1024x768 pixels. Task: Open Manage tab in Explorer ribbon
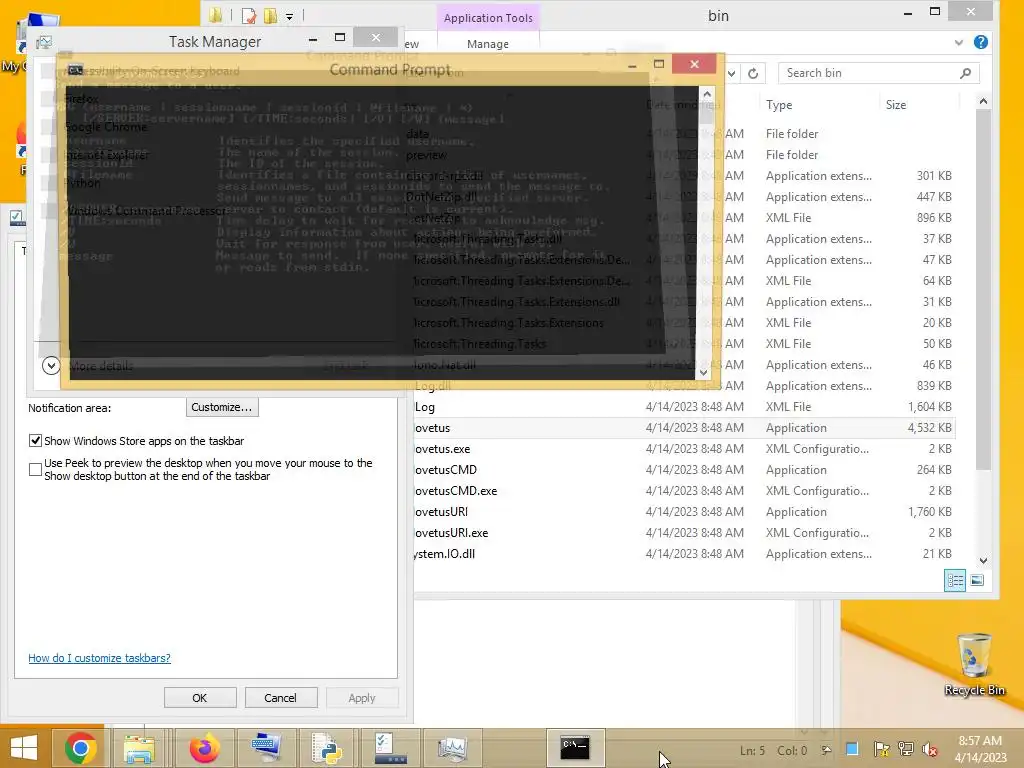pos(488,44)
